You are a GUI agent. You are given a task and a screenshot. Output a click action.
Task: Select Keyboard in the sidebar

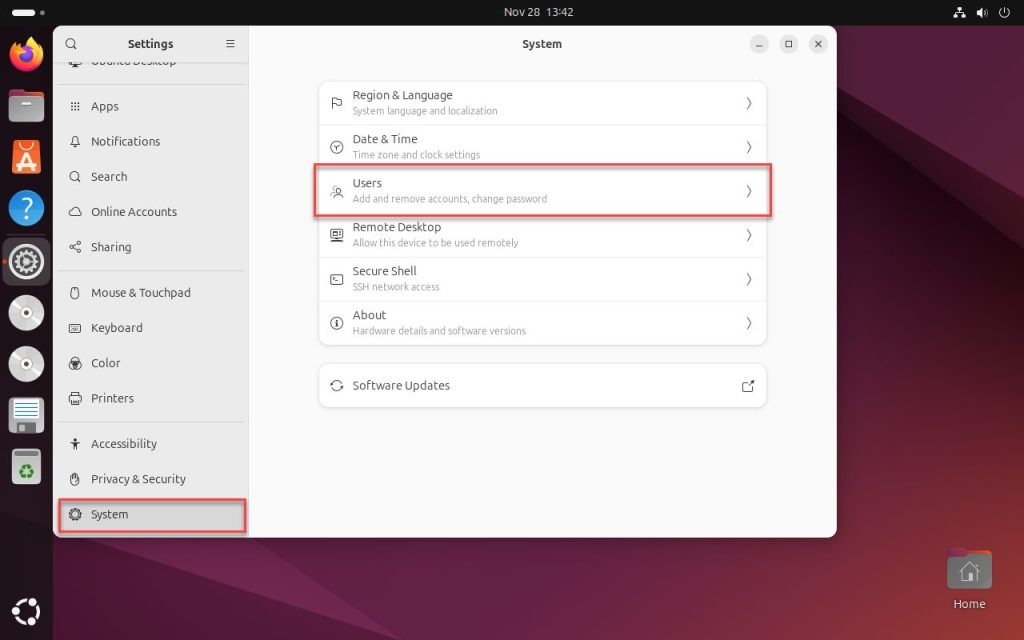coord(152,328)
